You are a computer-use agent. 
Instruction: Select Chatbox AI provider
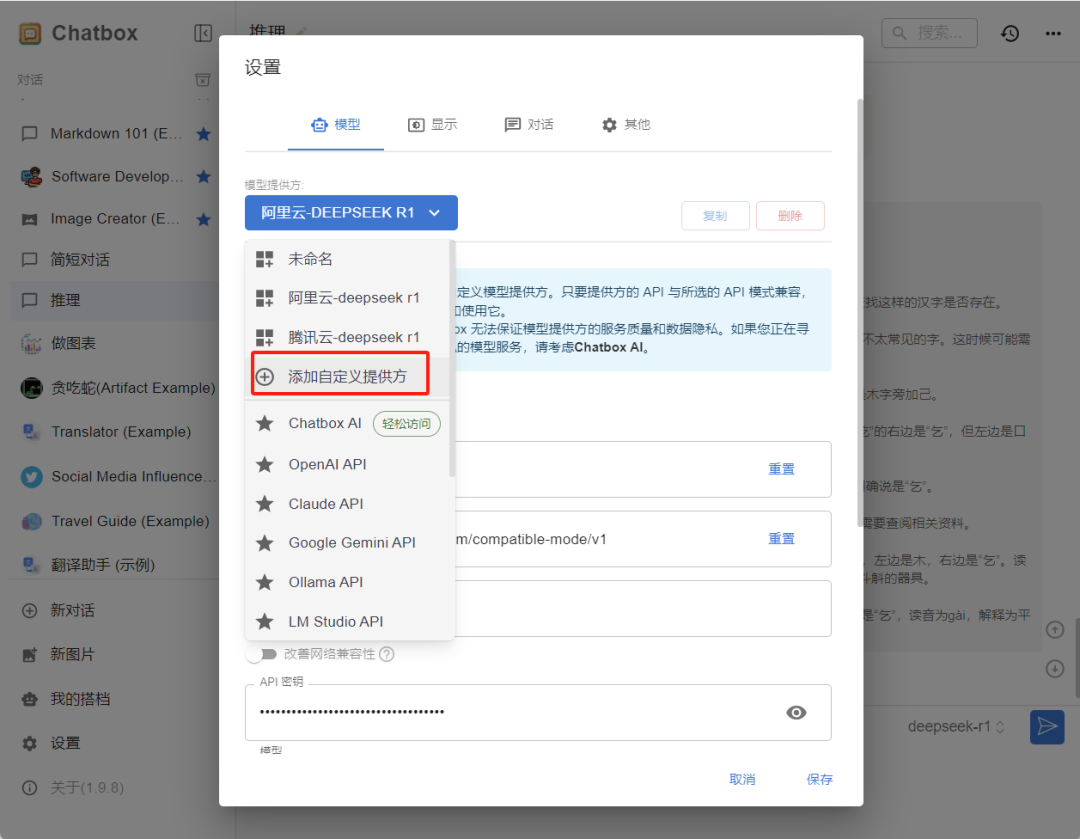click(347, 423)
